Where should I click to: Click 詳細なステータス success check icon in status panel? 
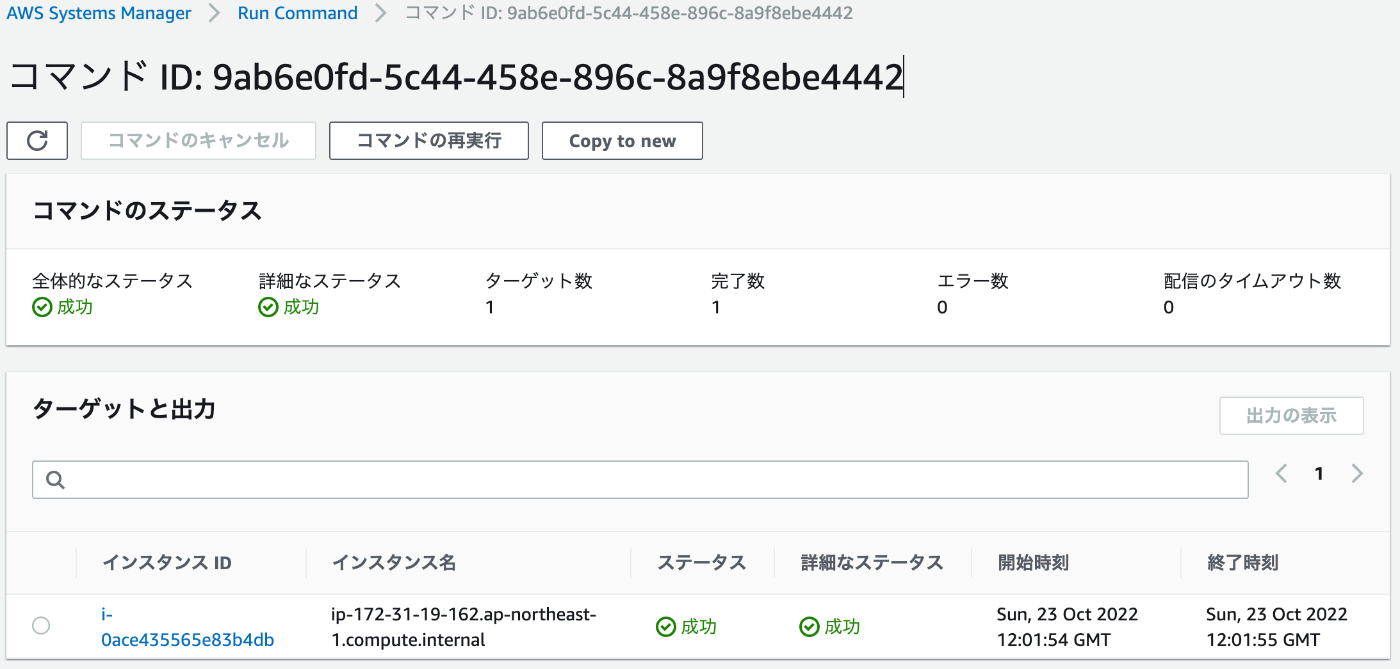(x=268, y=307)
